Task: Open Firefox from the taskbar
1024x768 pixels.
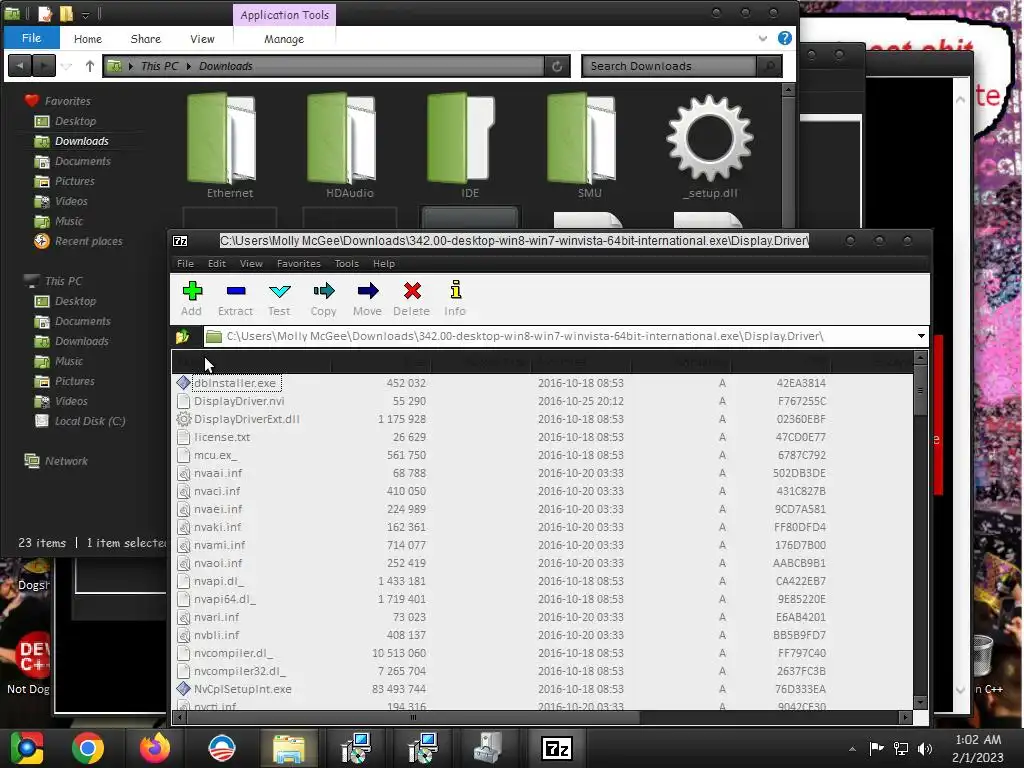Action: pyautogui.click(x=155, y=748)
